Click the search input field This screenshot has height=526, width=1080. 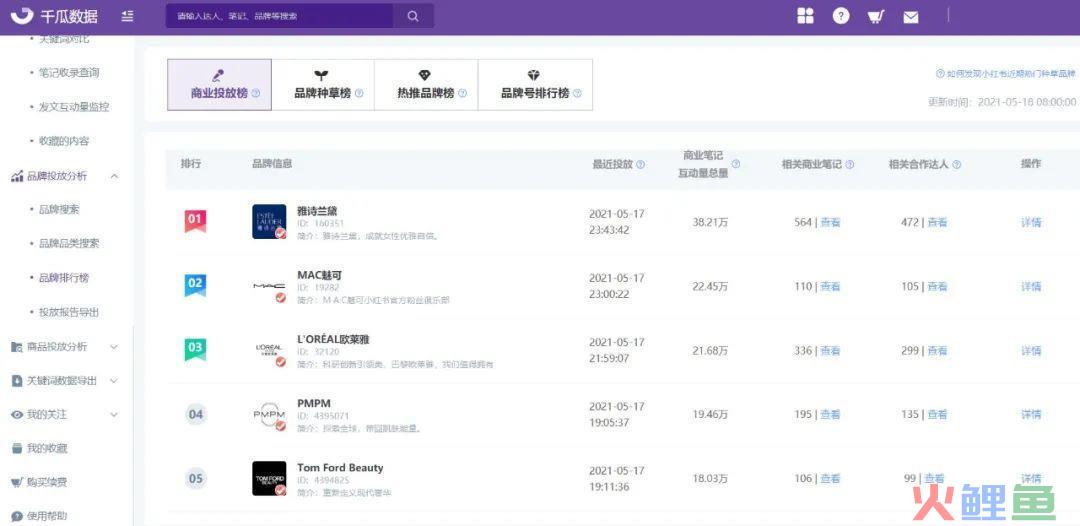(280, 16)
